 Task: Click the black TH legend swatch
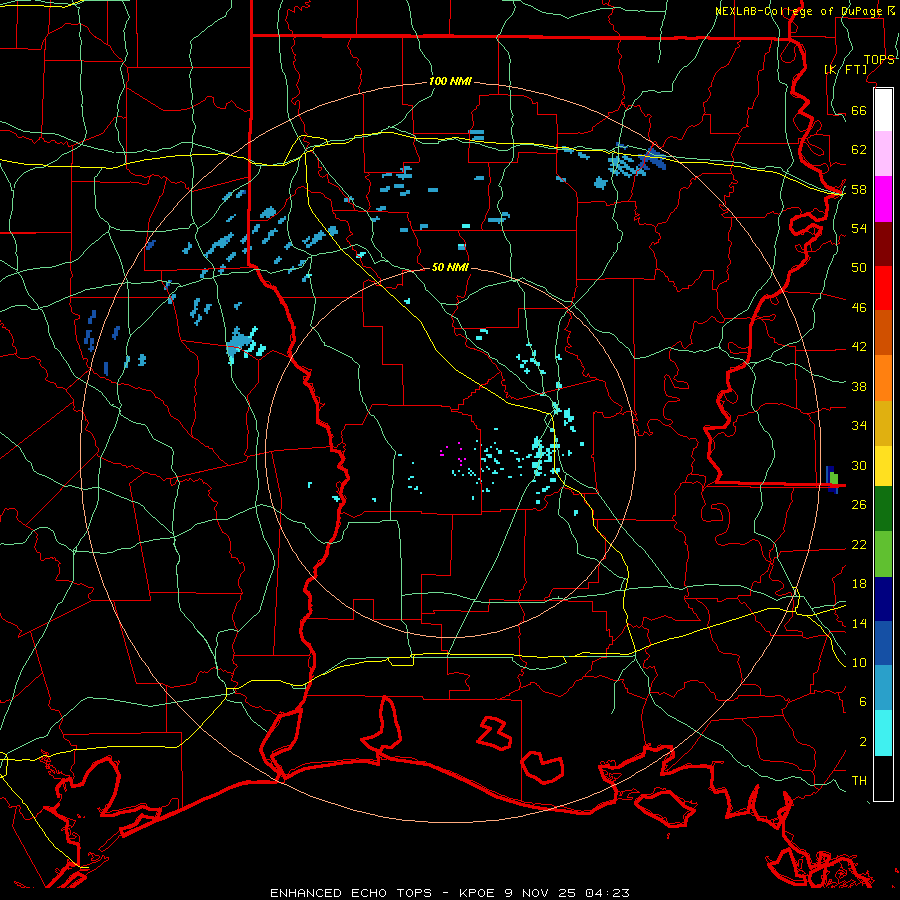pyautogui.click(x=883, y=778)
